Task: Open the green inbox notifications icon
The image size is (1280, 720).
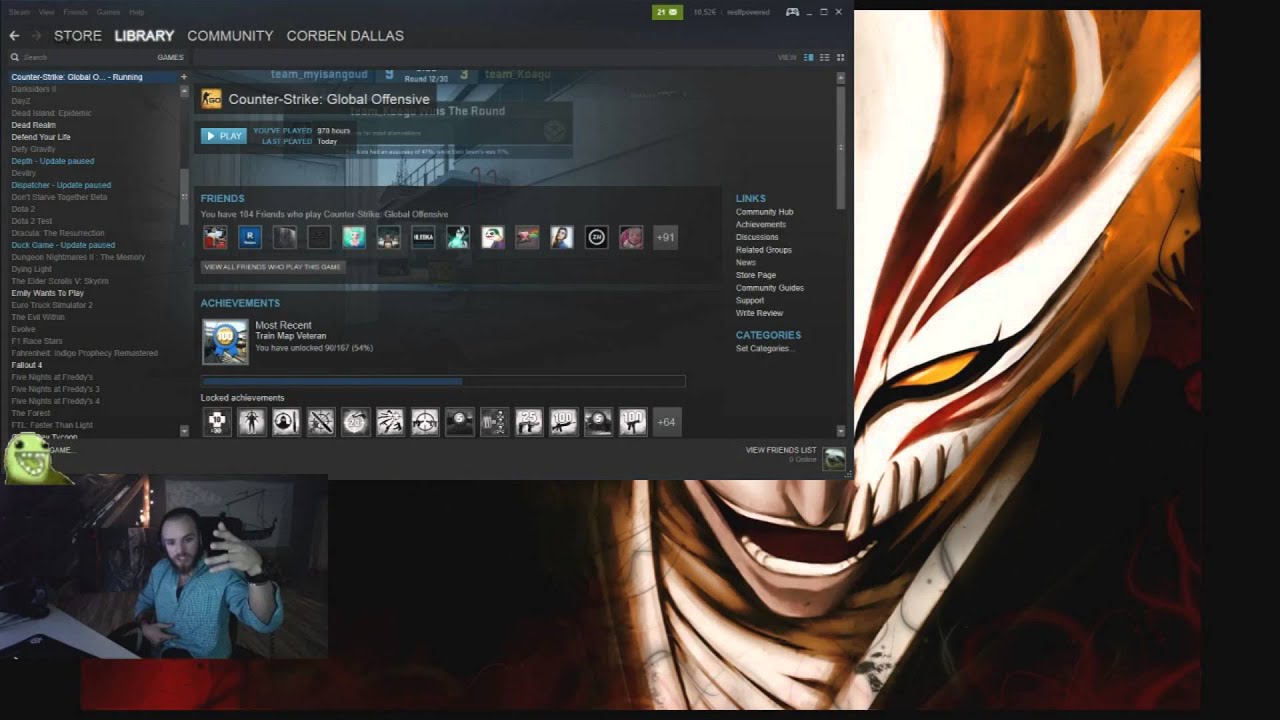Action: [667, 12]
